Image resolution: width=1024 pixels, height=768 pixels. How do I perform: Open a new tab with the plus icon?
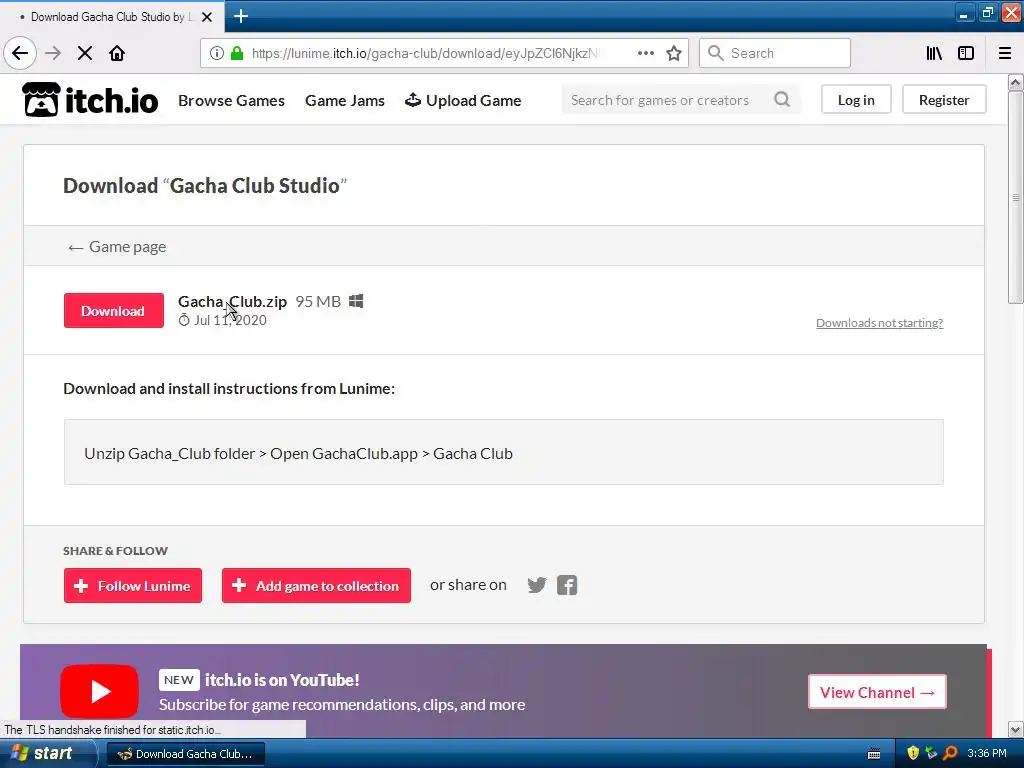(x=240, y=16)
